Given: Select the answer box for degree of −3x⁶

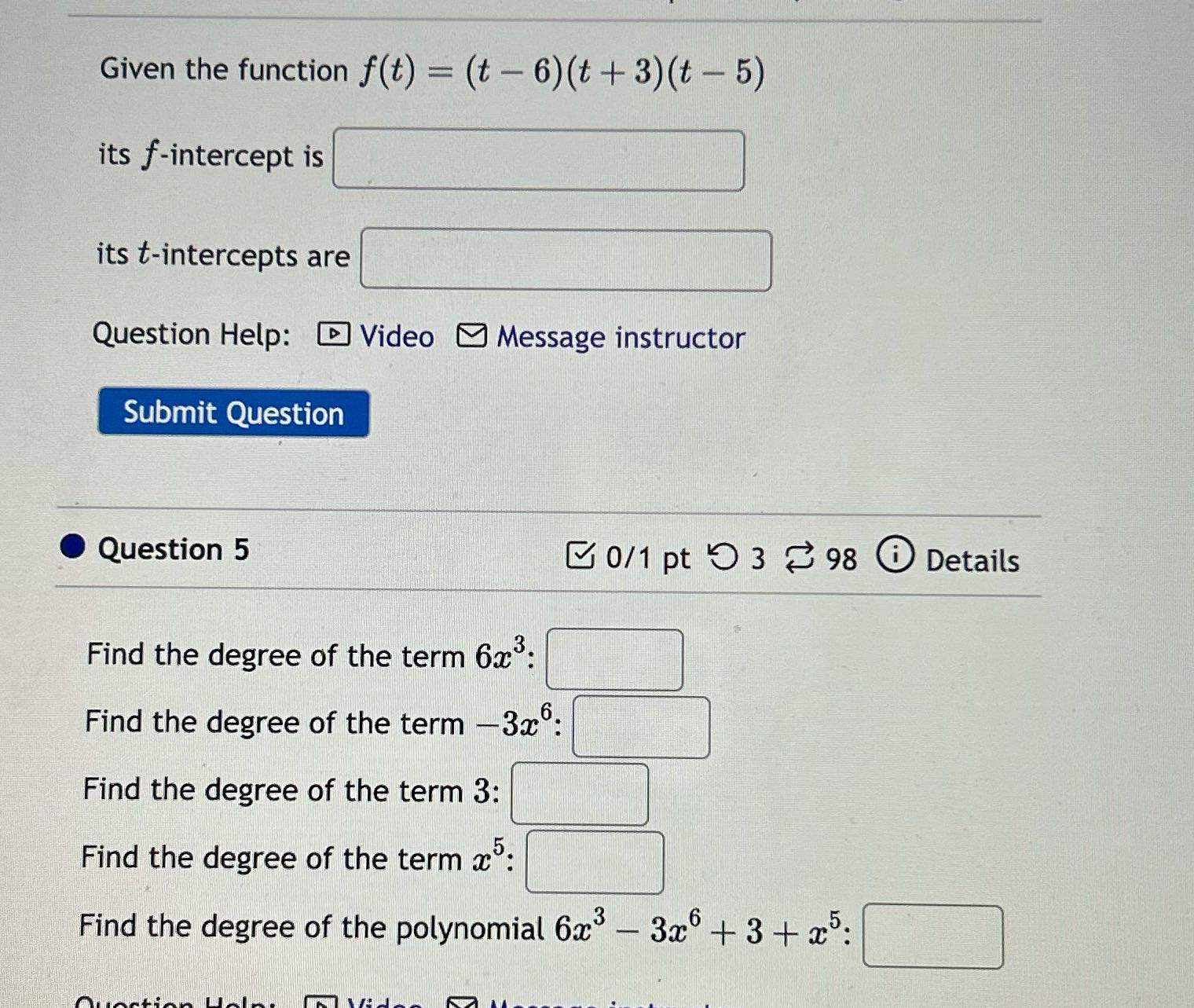Looking at the screenshot, I should [x=641, y=727].
